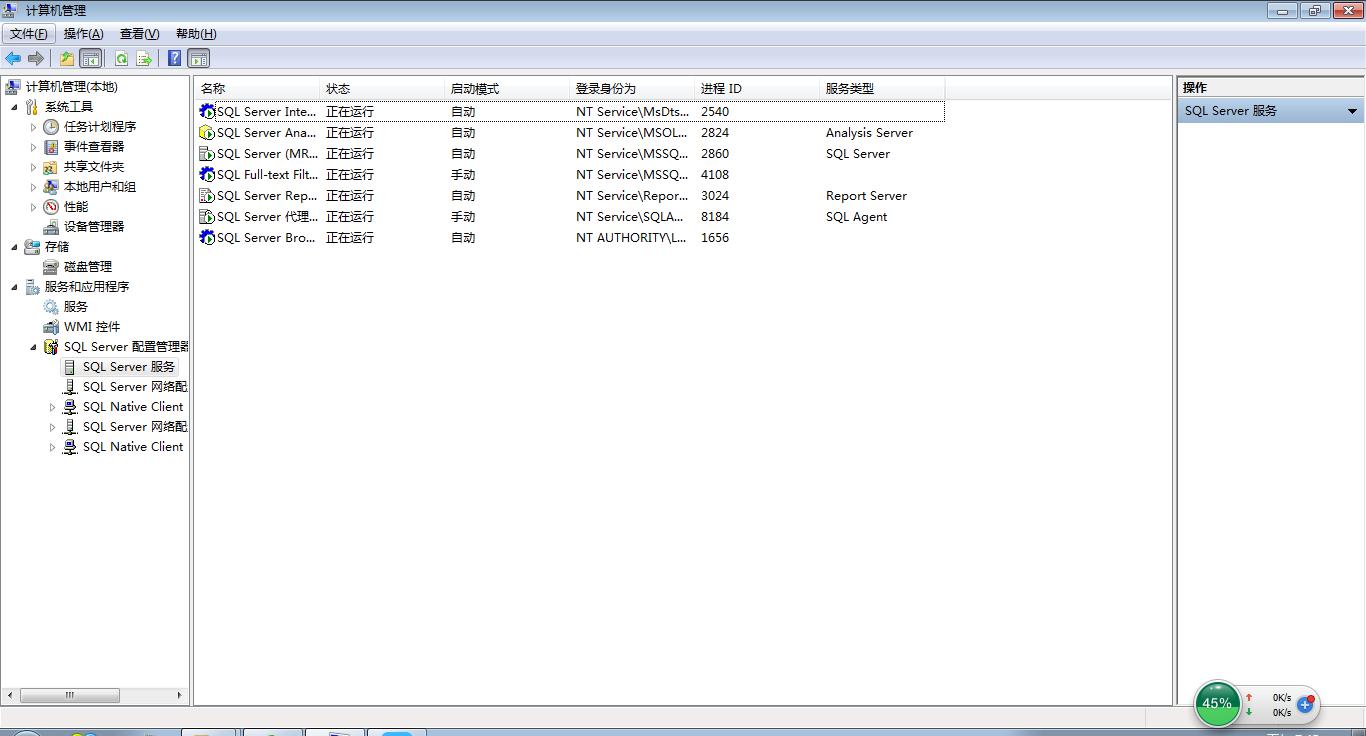Click the export list toolbar icon
This screenshot has width=1366, height=736.
pos(144,58)
